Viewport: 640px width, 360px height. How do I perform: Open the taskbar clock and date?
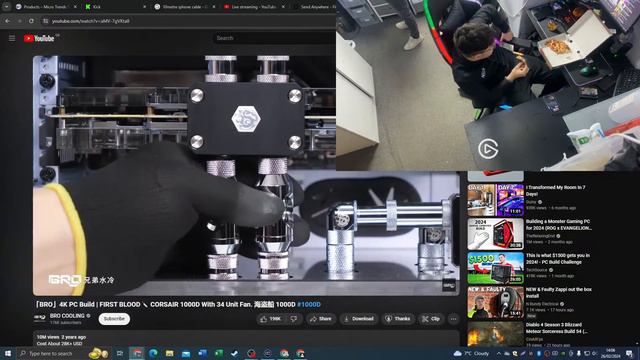click(x=611, y=353)
